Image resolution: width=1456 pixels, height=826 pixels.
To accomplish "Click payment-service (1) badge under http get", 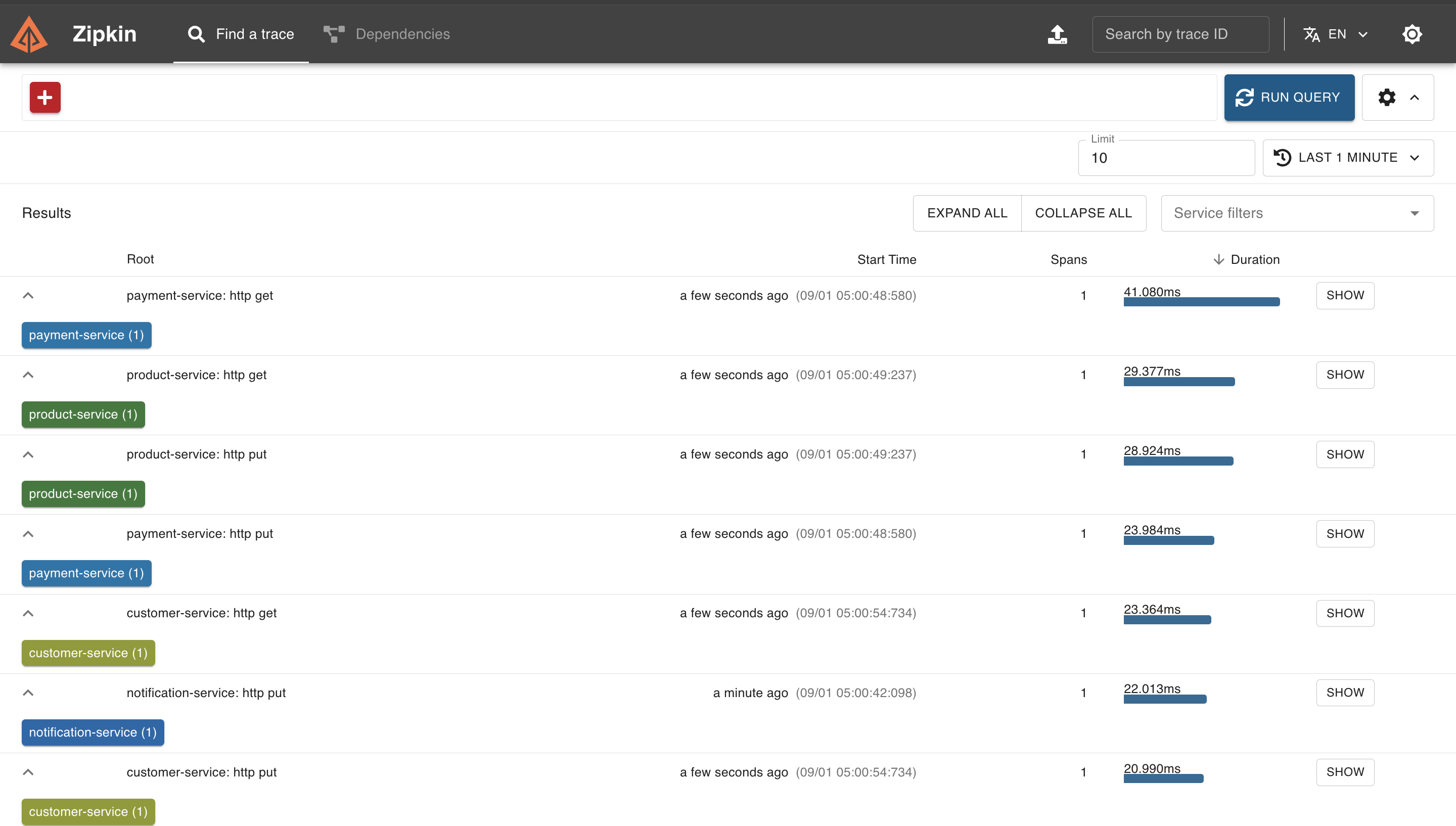I will tap(87, 335).
